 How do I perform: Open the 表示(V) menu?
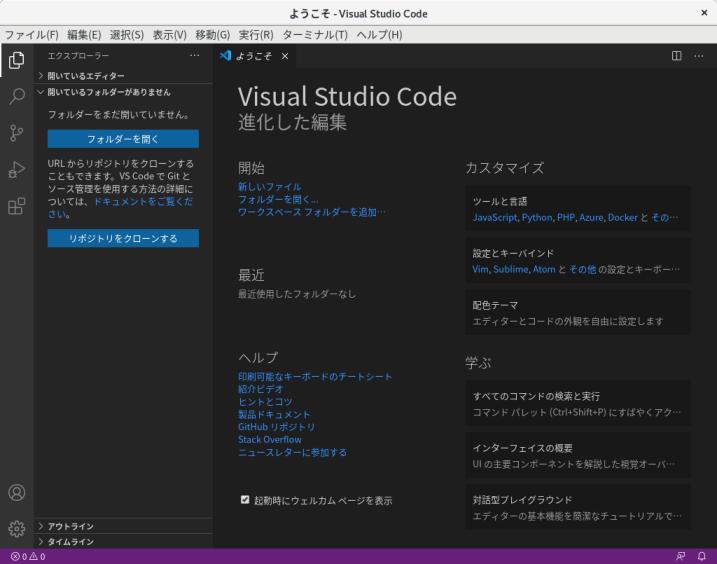click(x=170, y=35)
